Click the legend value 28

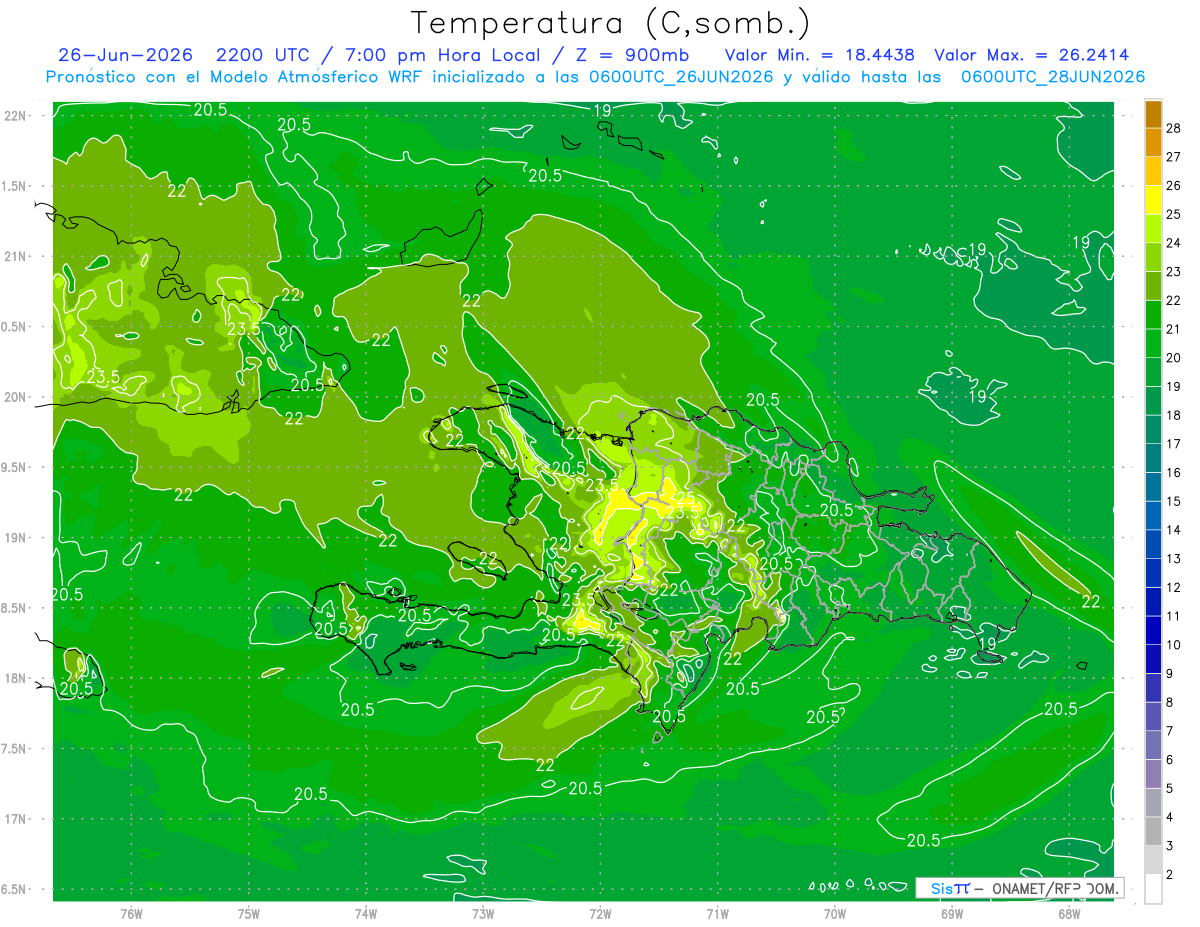(x=1174, y=128)
